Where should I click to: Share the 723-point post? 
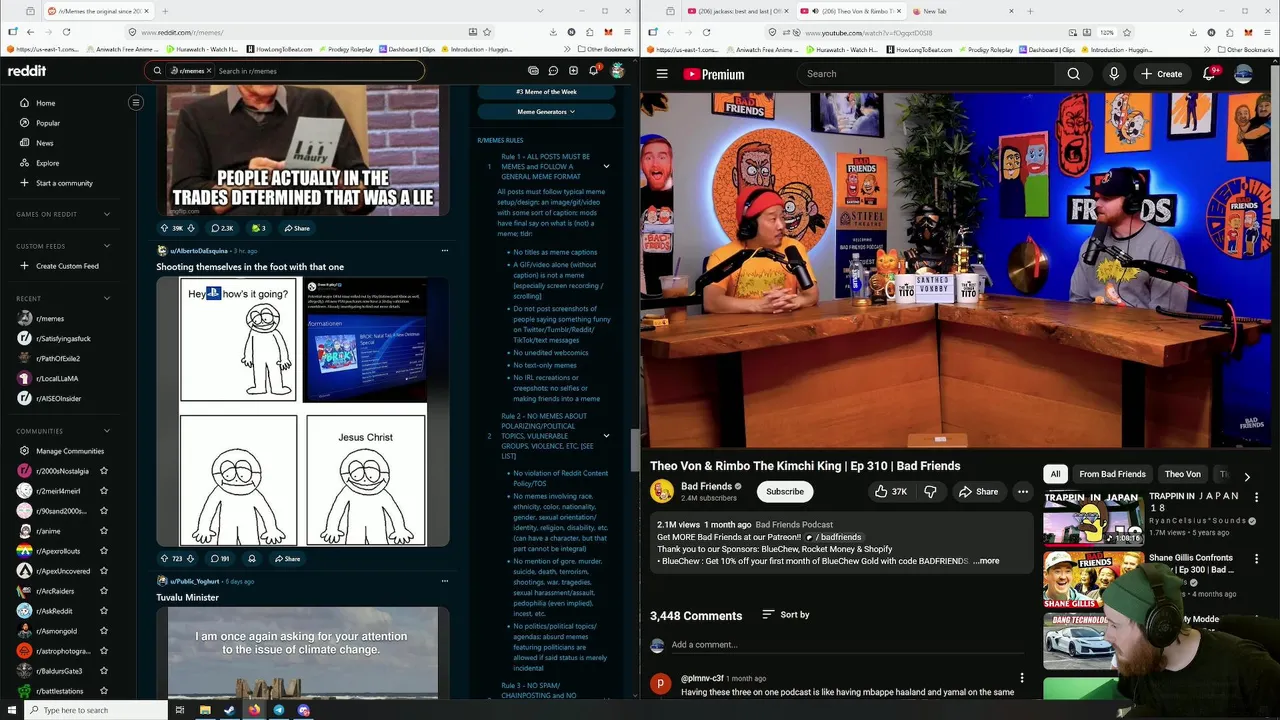pos(288,559)
